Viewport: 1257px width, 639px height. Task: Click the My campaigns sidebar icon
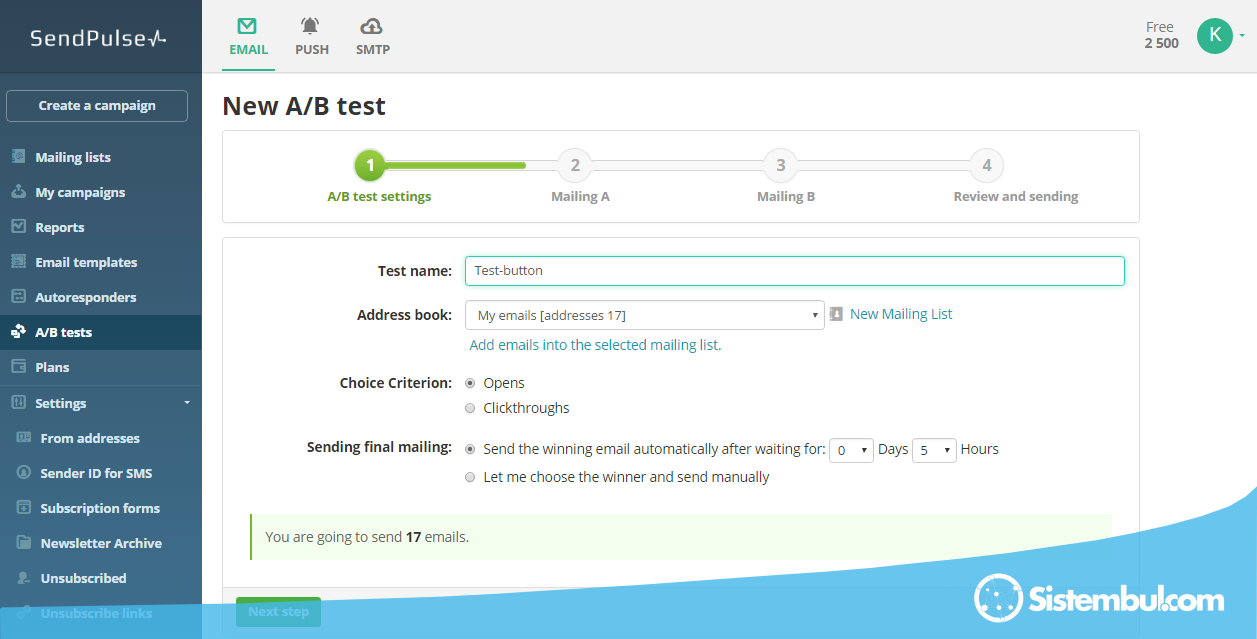[x=18, y=192]
